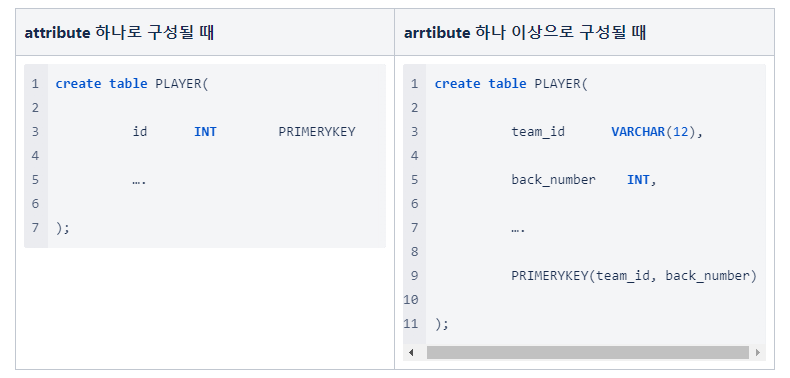Click 'VARCHAR(12),' in right code block
Image resolution: width=790 pixels, height=378 pixels.
(x=657, y=132)
